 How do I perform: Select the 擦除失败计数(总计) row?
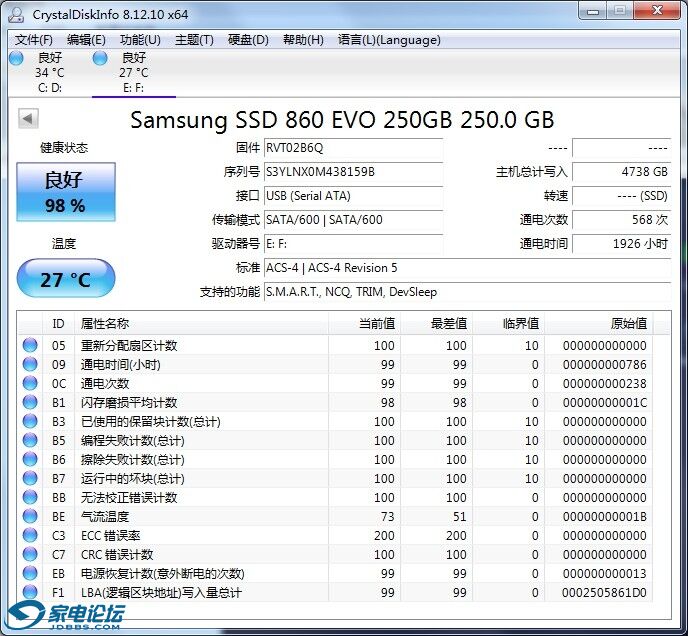[x=335, y=459]
